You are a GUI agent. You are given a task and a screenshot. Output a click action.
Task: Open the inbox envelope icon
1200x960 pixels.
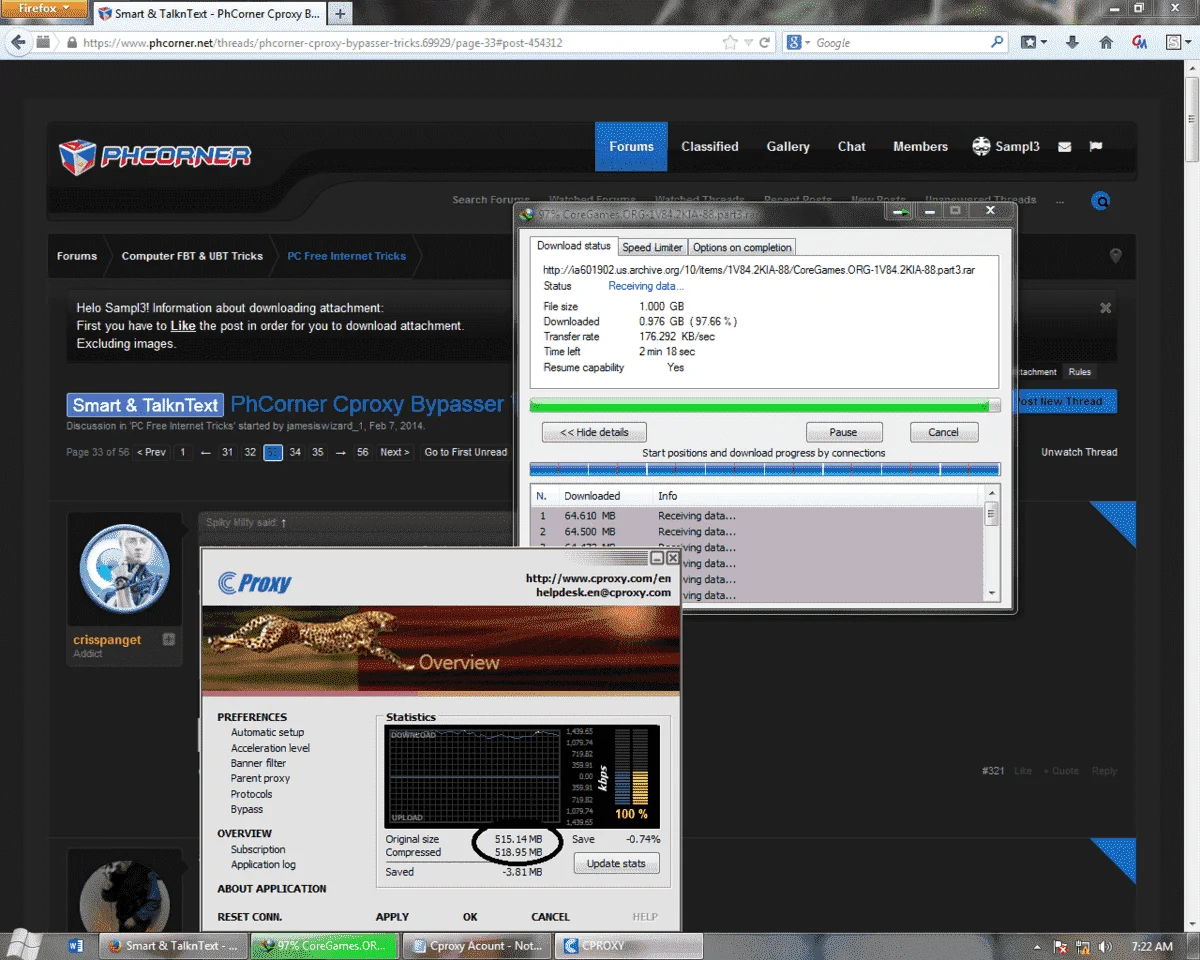click(x=1064, y=147)
